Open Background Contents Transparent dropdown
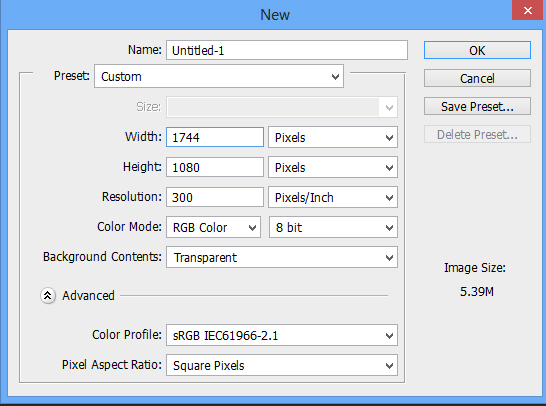 [282, 257]
